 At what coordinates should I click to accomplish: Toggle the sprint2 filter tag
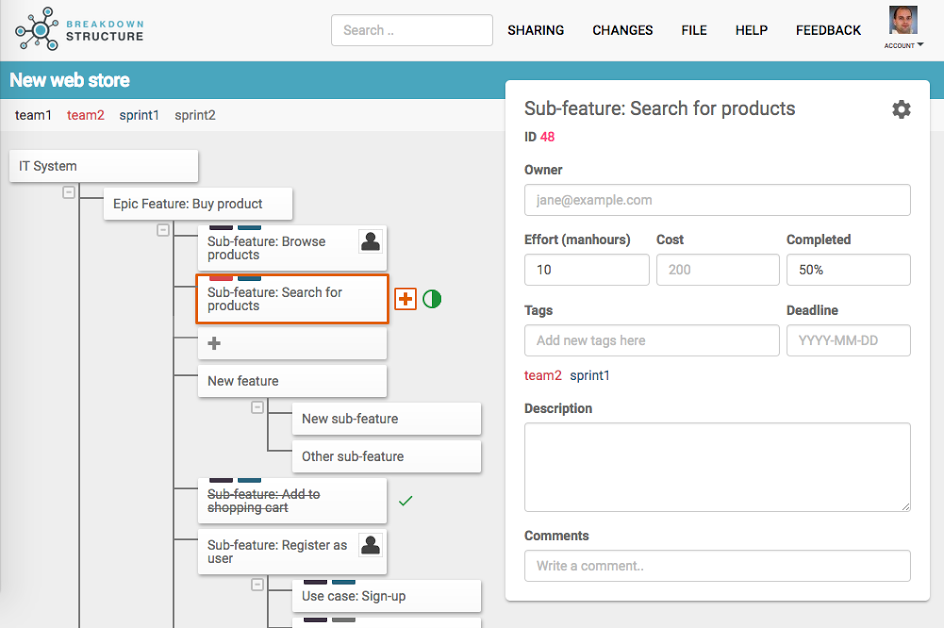tap(194, 115)
